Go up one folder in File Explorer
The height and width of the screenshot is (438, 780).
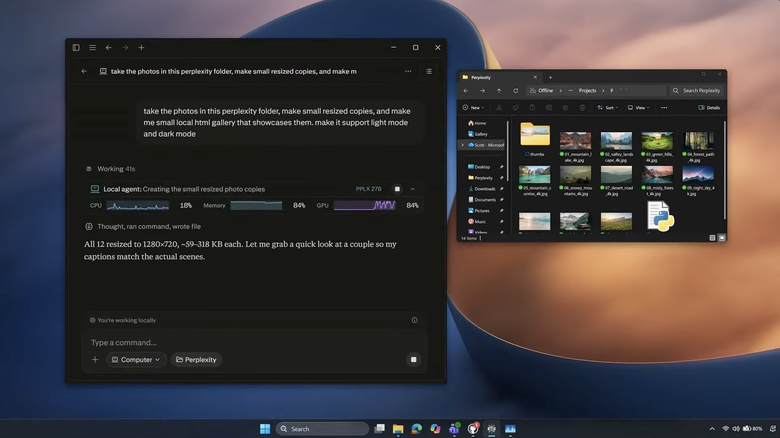tap(499, 91)
